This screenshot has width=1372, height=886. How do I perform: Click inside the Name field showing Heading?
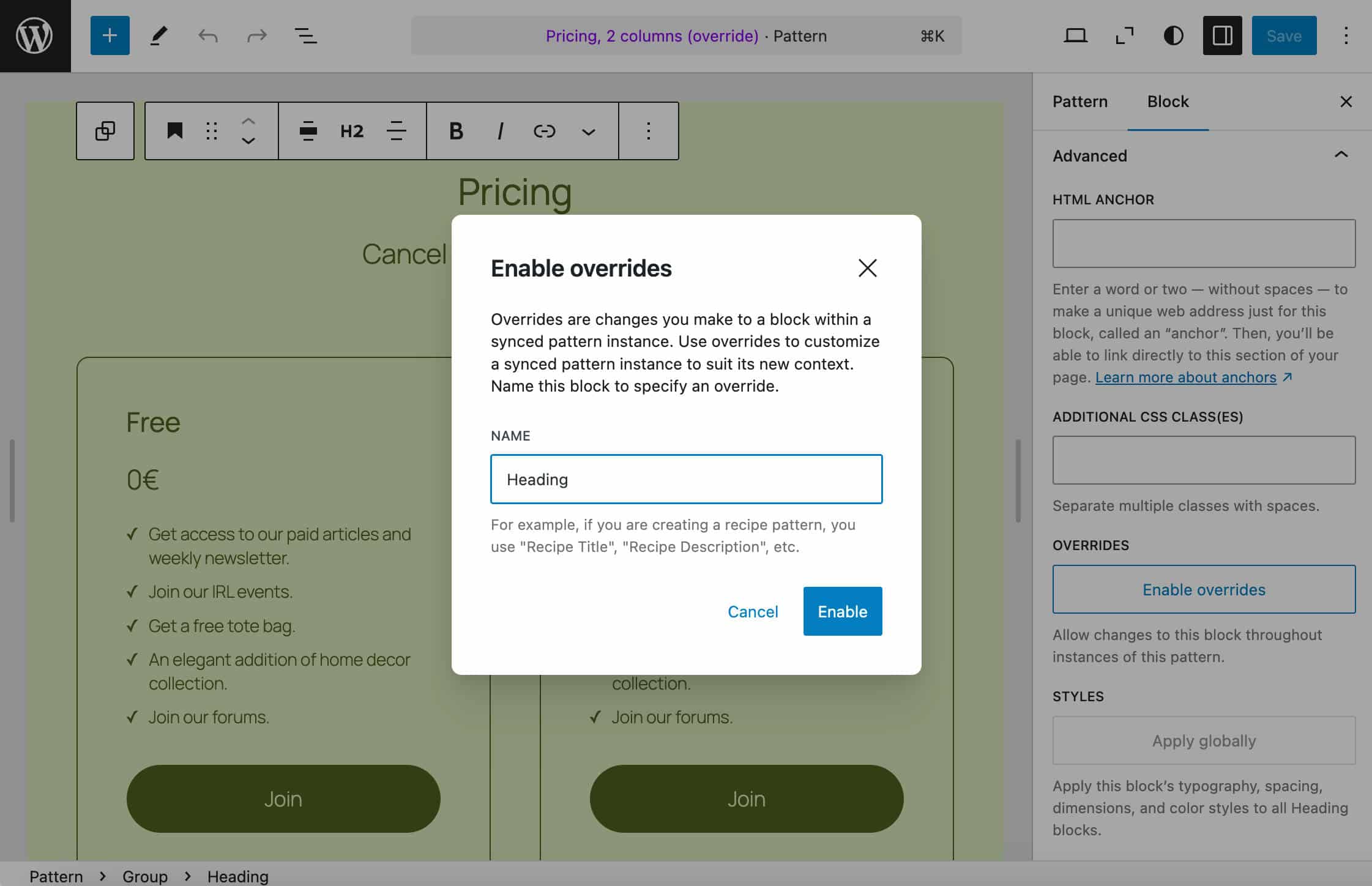pyautogui.click(x=686, y=479)
